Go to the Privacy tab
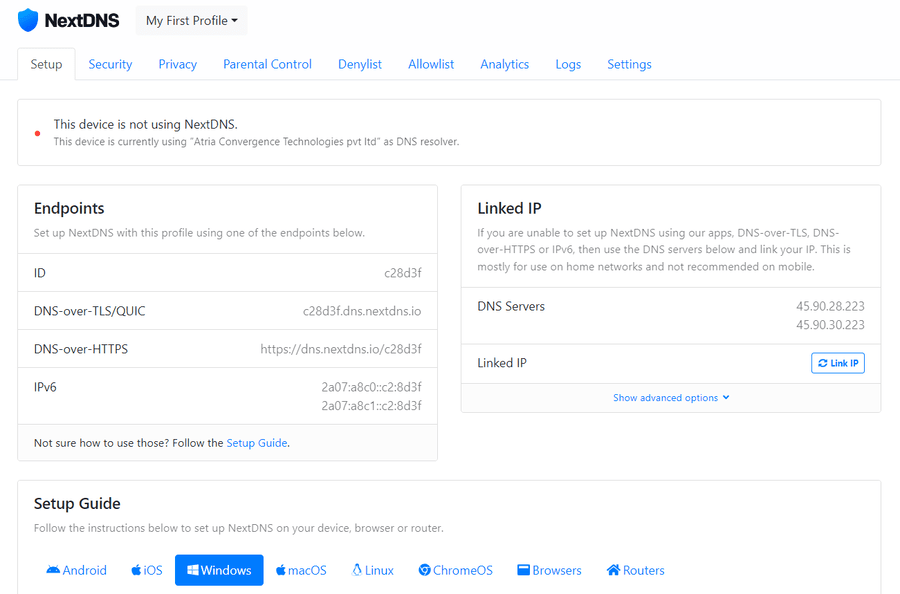900x594 pixels. (177, 64)
